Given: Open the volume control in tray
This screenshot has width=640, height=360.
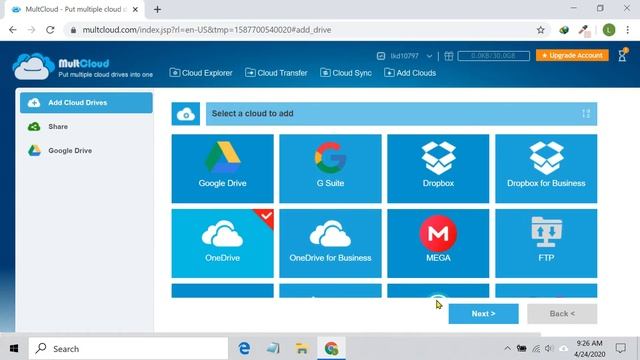Looking at the screenshot, I should pyautogui.click(x=549, y=348).
